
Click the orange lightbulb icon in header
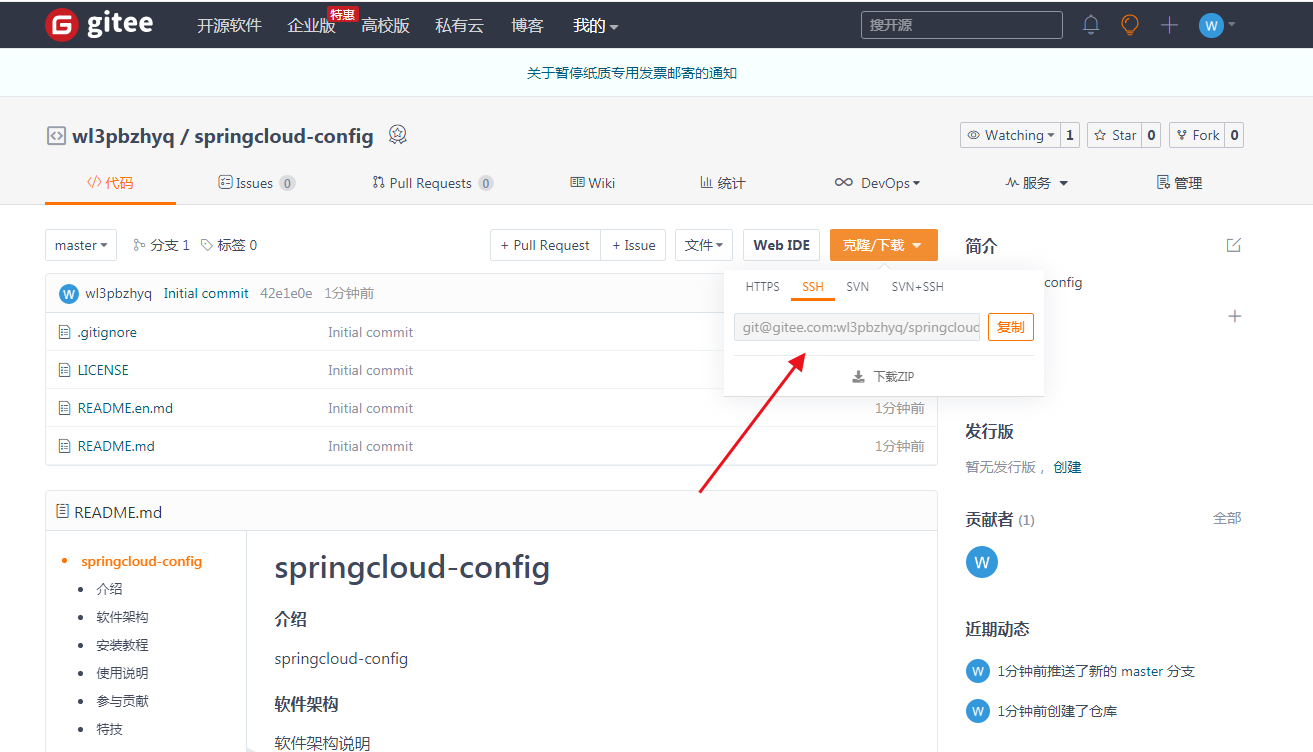(1130, 25)
